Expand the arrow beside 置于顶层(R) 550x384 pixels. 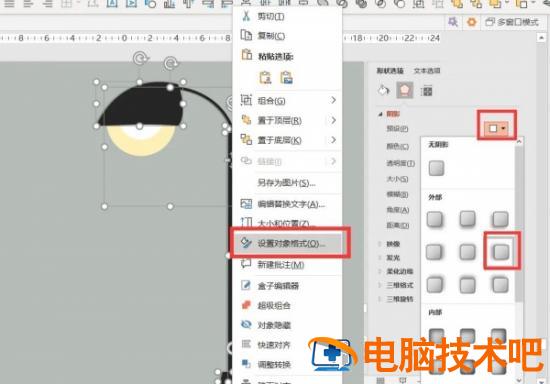pos(333,120)
